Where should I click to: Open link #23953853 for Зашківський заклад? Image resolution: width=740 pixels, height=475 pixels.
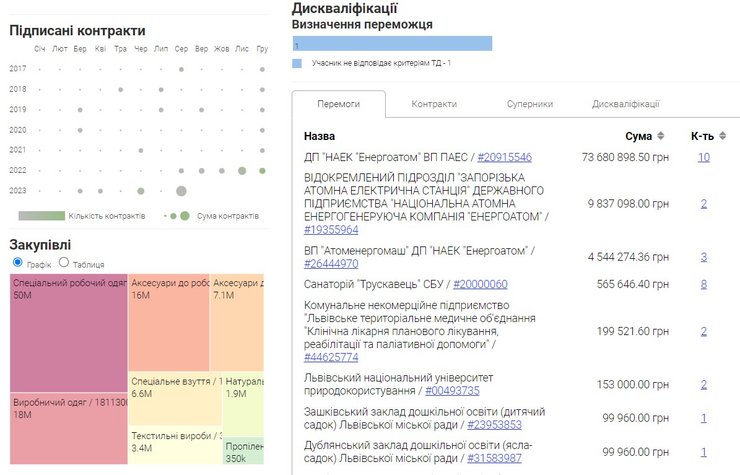pyautogui.click(x=495, y=425)
